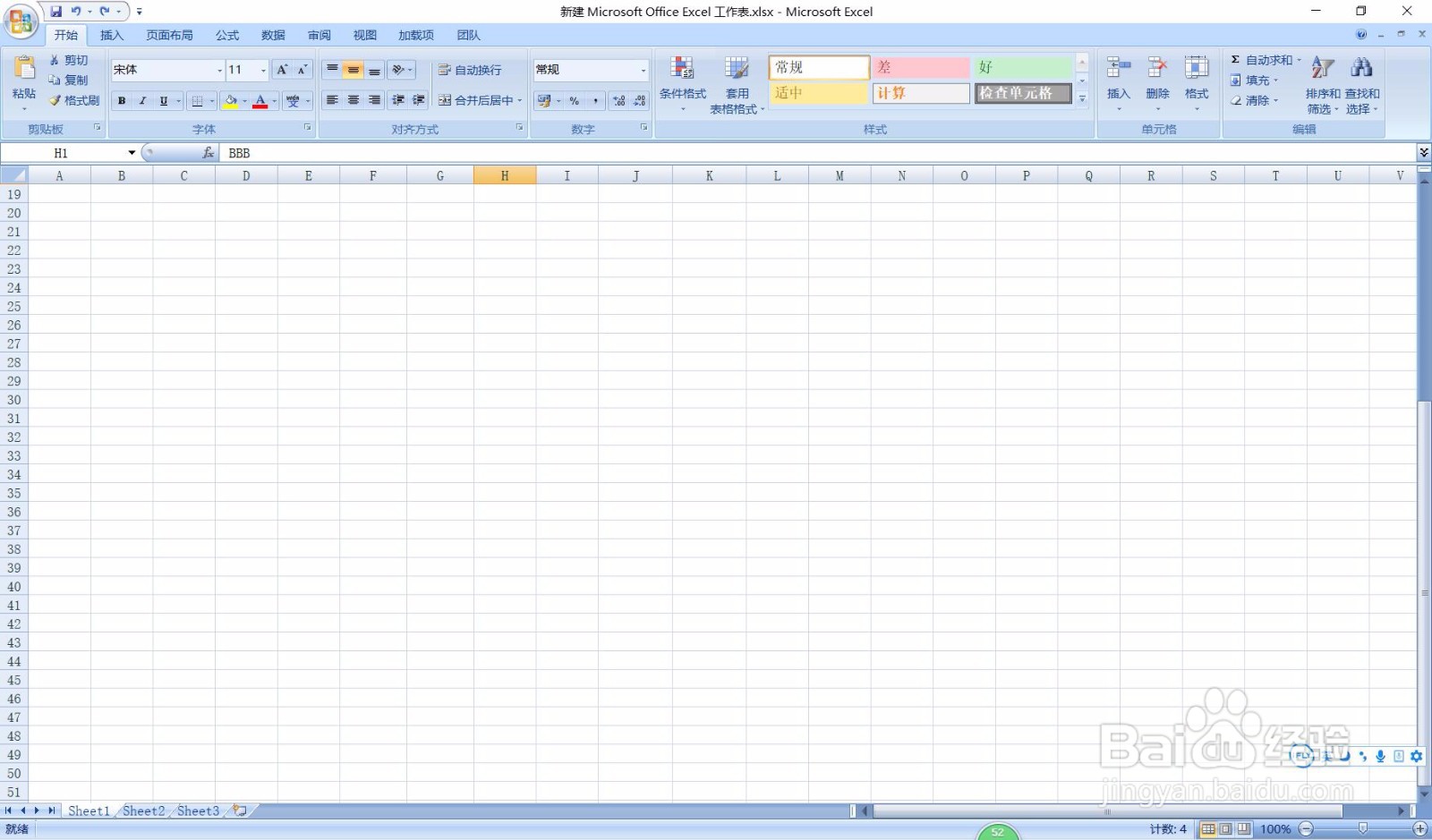Click the insert function fx button
This screenshot has height=840, width=1432.
pyautogui.click(x=209, y=153)
